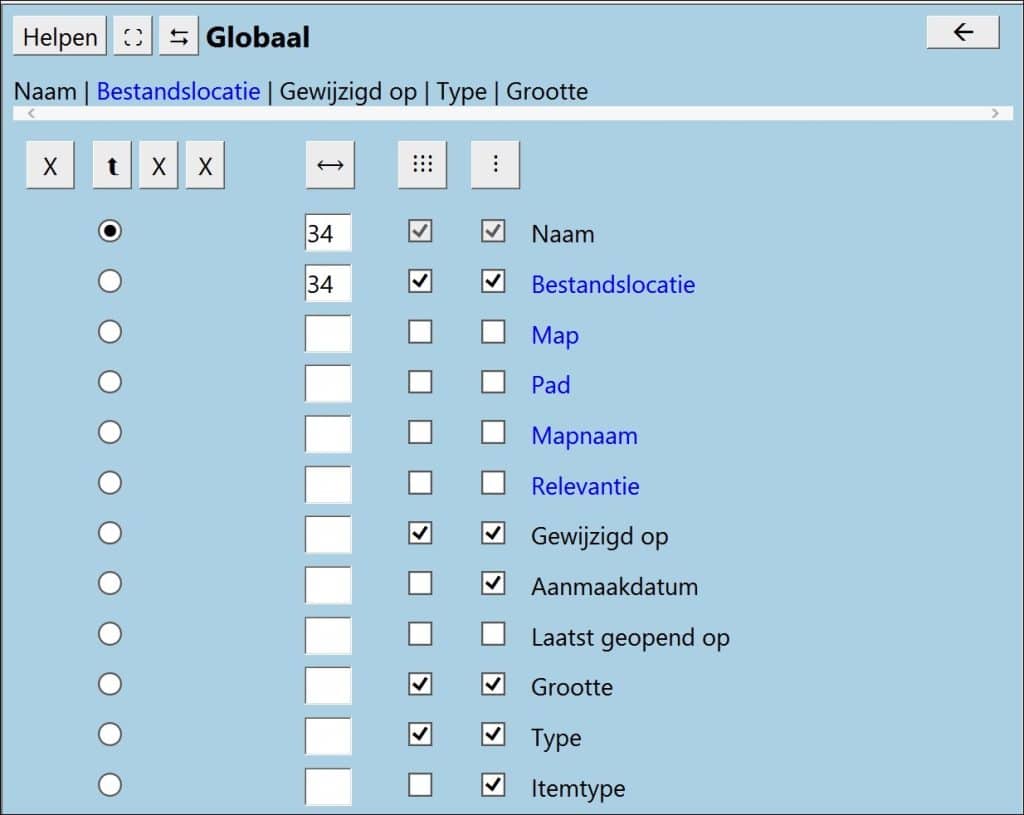Select the radio button in the Grootte row
Viewport: 1024px width, 815px height.
[x=110, y=684]
